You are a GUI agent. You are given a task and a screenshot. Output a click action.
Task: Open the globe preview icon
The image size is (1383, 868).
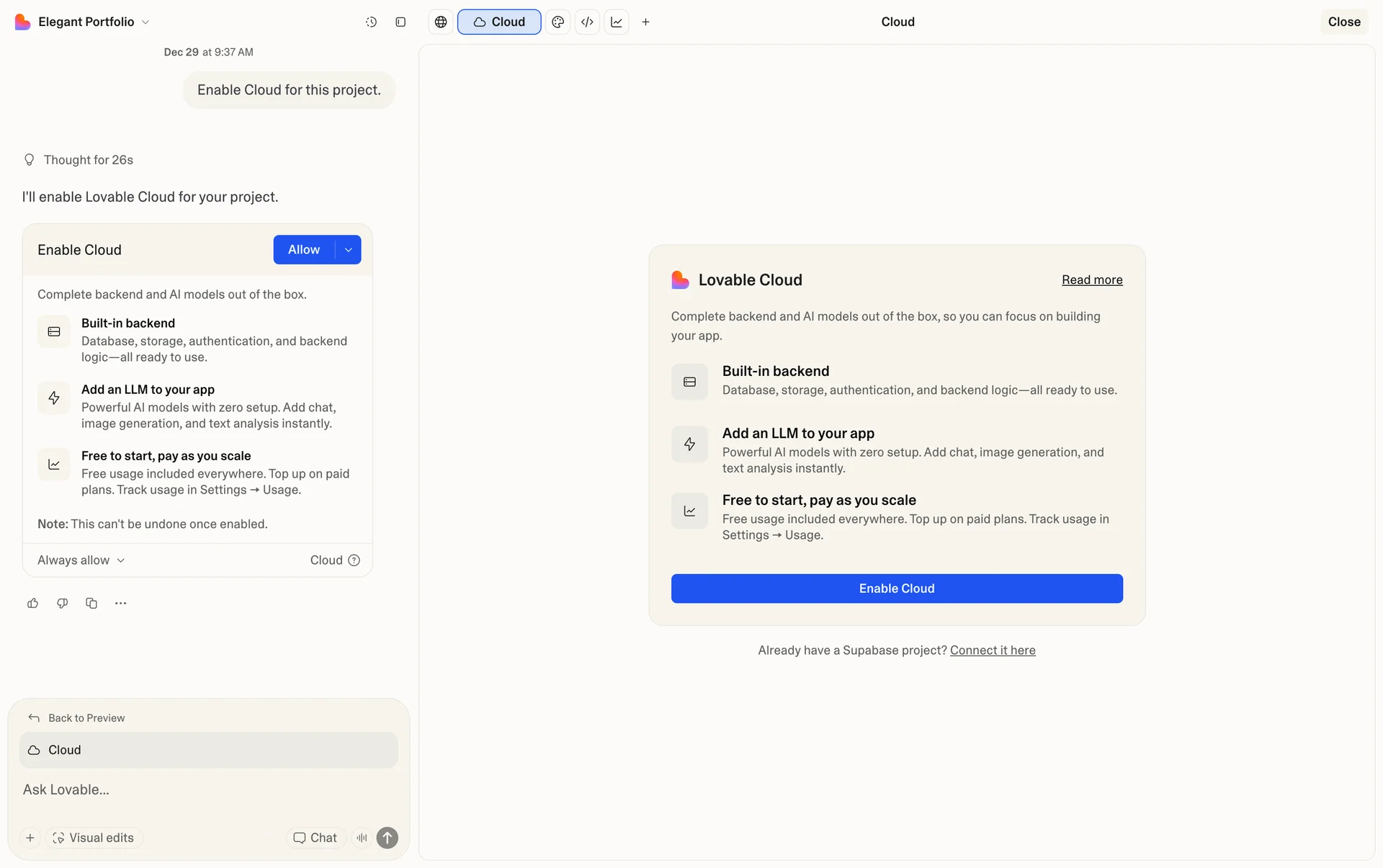pyautogui.click(x=441, y=22)
